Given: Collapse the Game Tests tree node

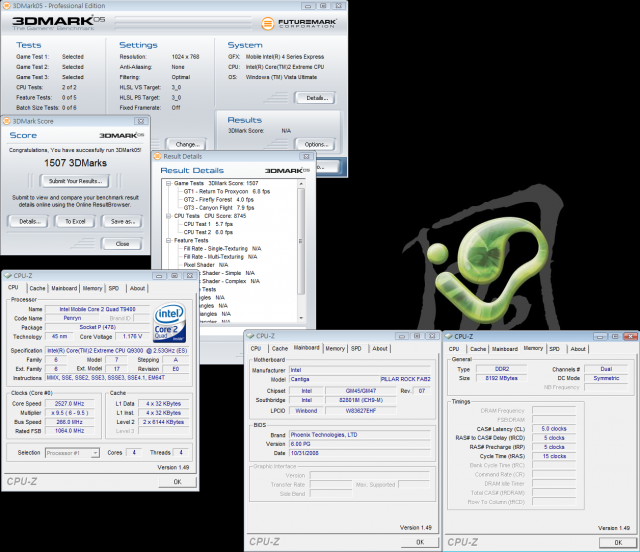Looking at the screenshot, I should pos(168,183).
